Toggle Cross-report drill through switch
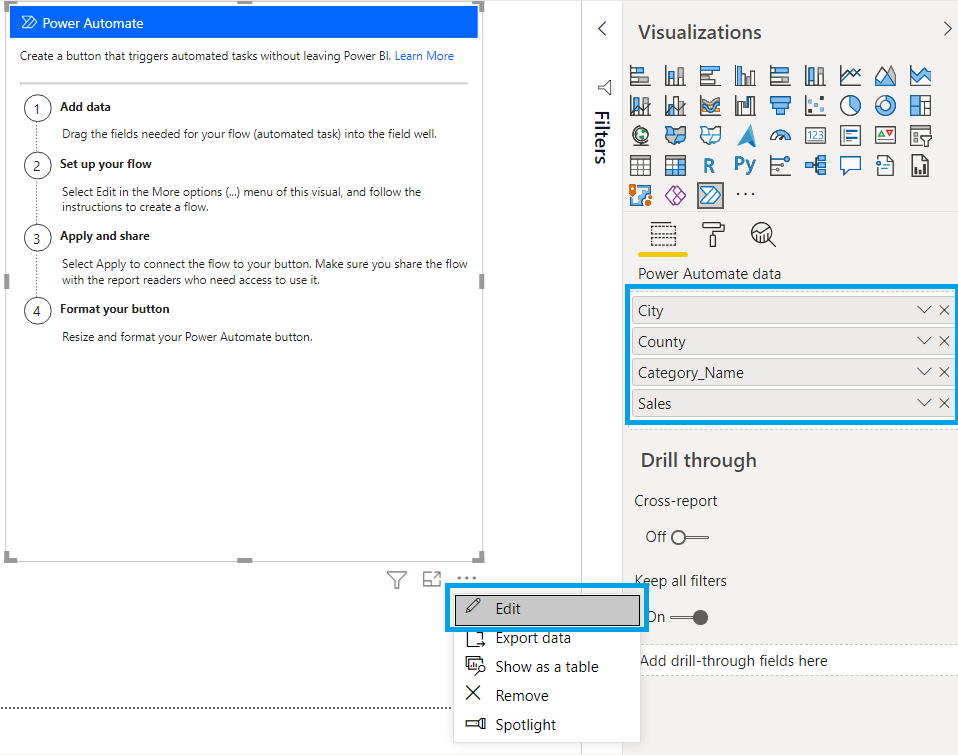Screen dimensions: 958x755 [690, 537]
